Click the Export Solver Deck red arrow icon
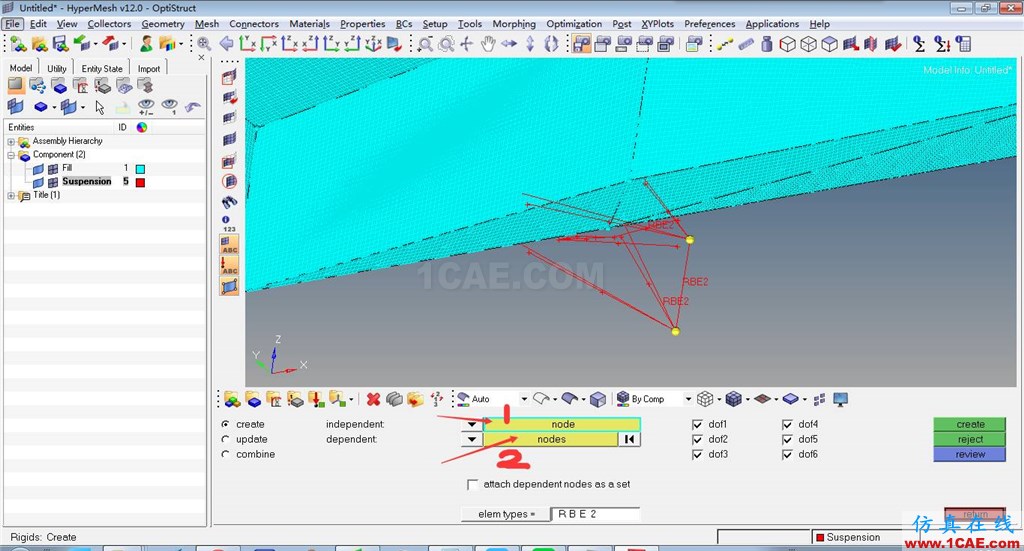This screenshot has height=551, width=1024. point(110,44)
